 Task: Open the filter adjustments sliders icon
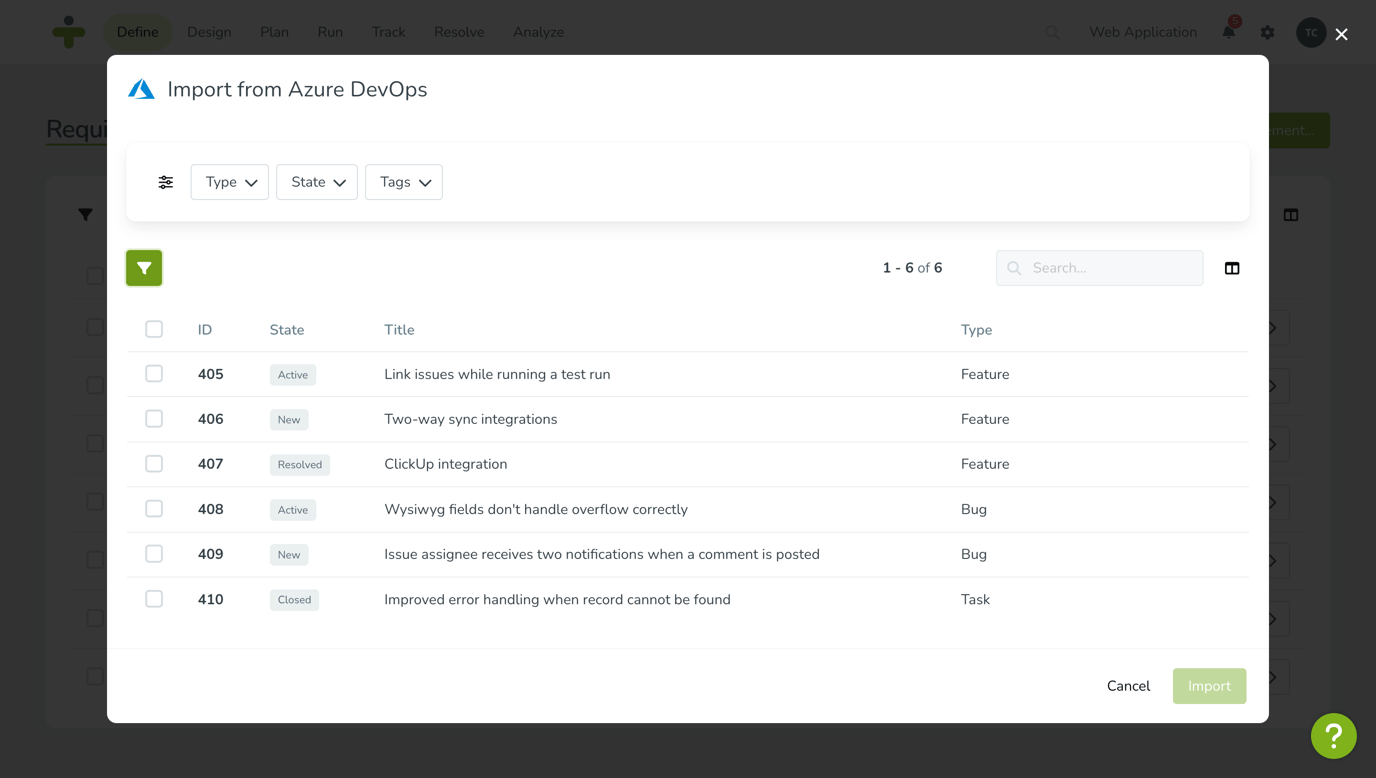click(165, 181)
